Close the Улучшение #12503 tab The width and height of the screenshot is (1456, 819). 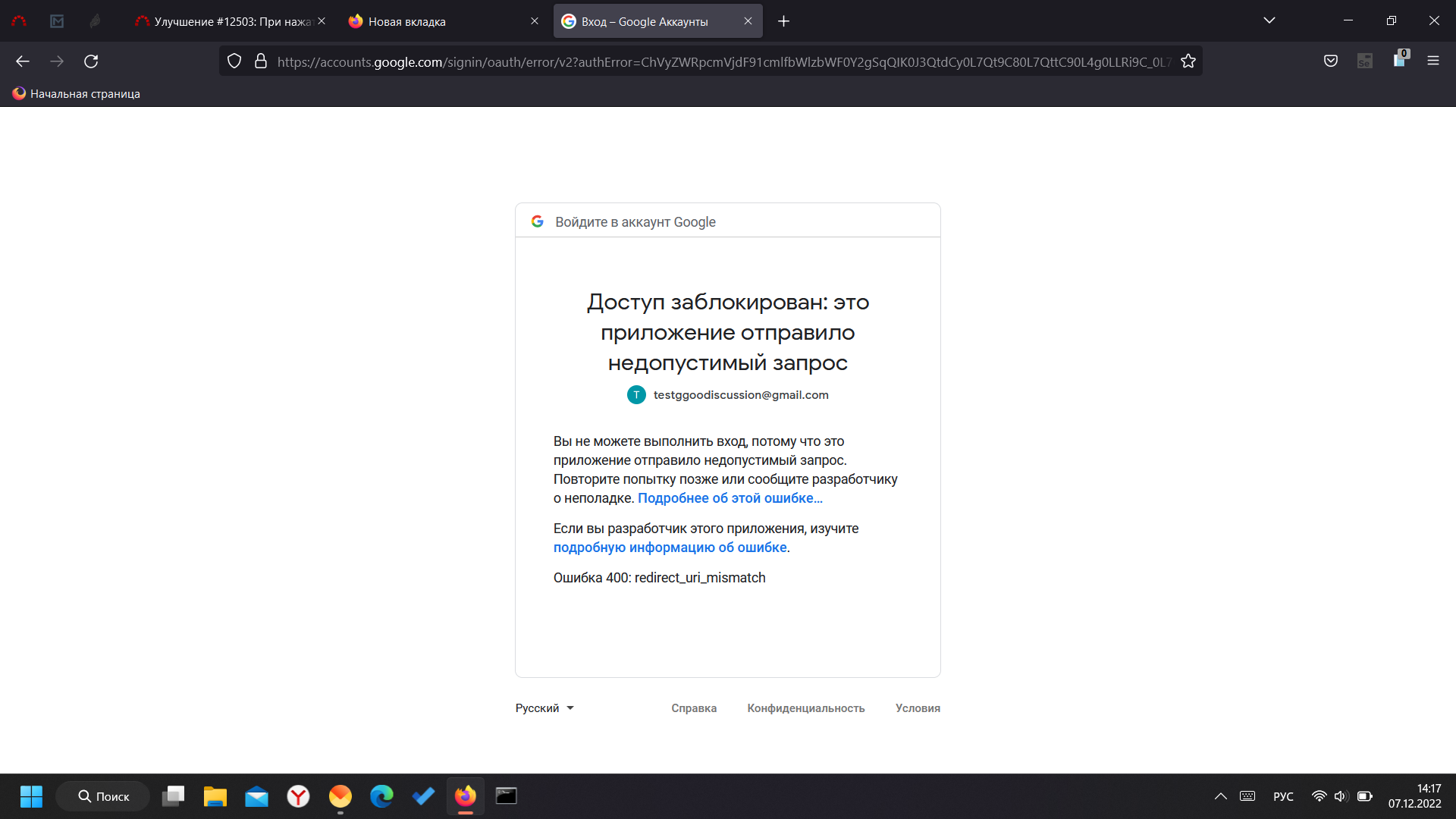[322, 21]
